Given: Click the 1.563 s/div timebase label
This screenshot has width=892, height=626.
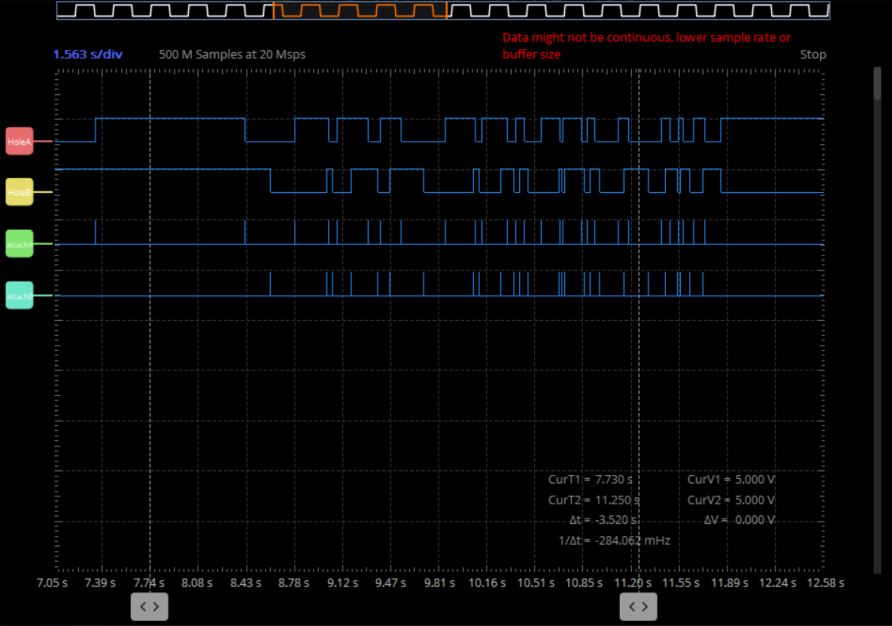Looking at the screenshot, I should [87, 54].
